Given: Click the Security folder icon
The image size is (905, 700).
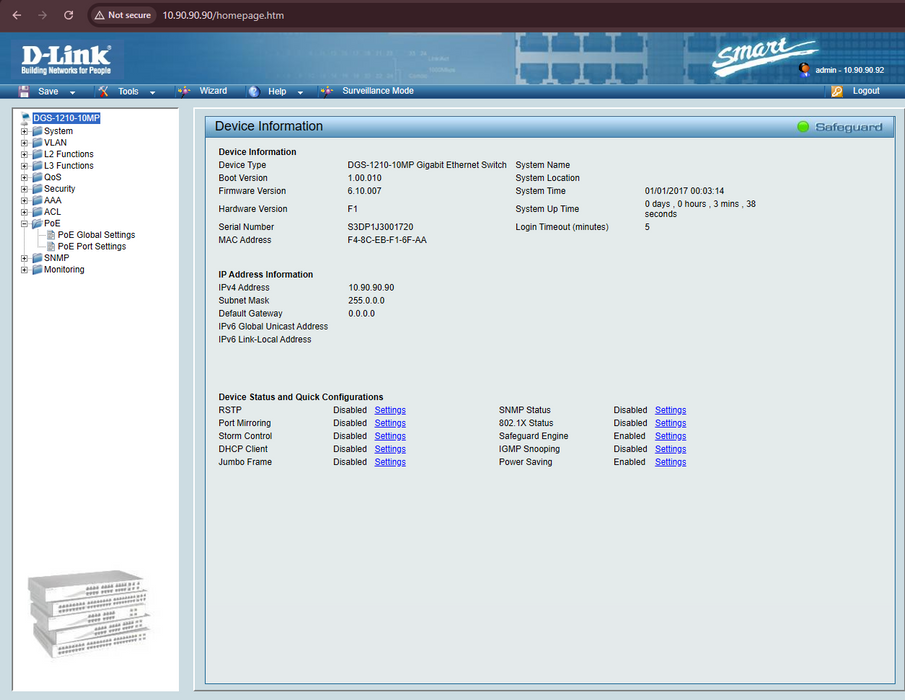Looking at the screenshot, I should click(x=38, y=189).
